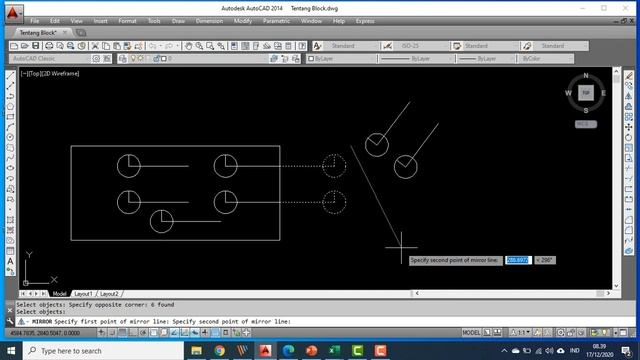This screenshot has width=640, height=360.
Task: Click the Windows search box in taskbar
Action: pos(103,351)
